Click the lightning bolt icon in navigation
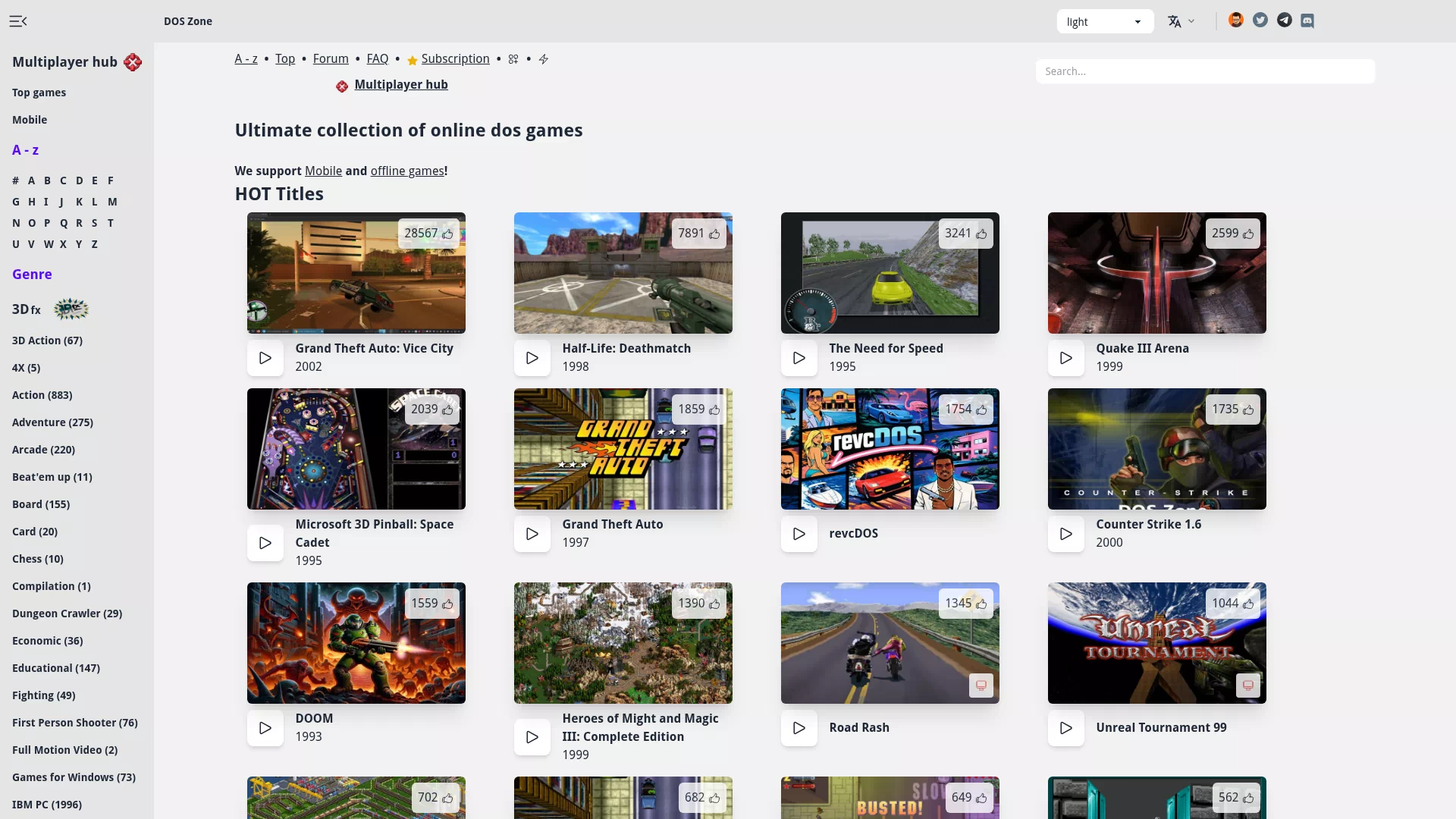The image size is (1456, 819). 544,59
